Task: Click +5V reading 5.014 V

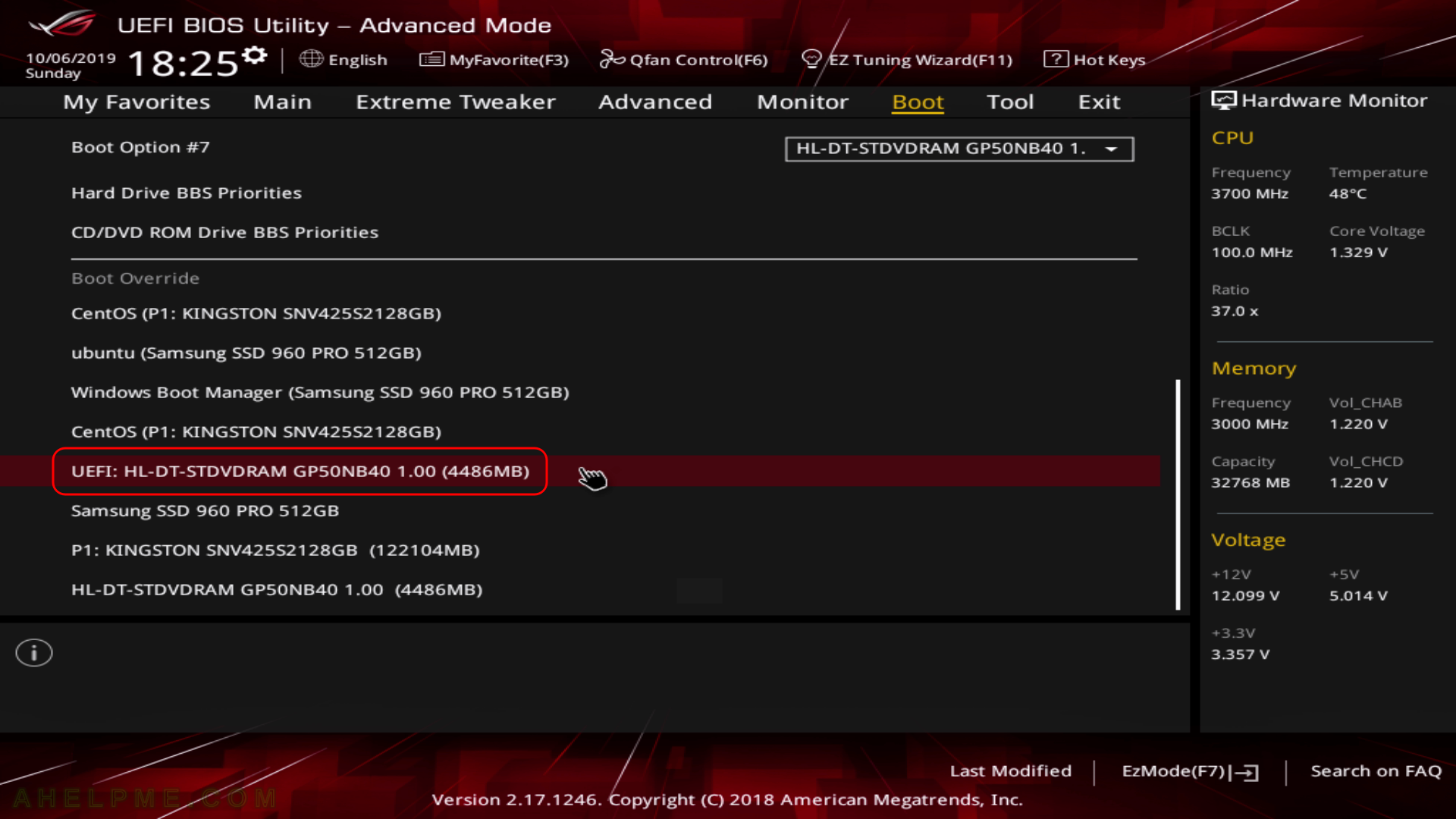Action: (1358, 595)
